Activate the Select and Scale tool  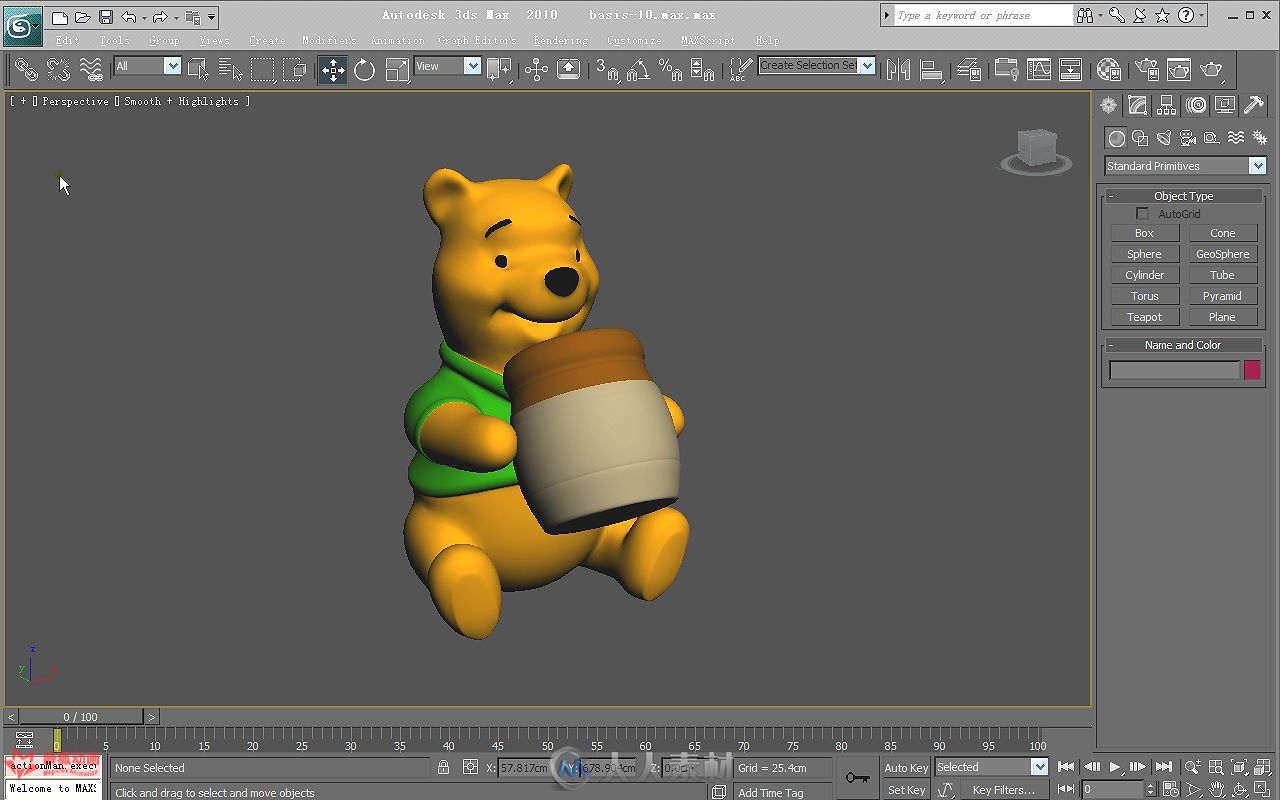tap(397, 69)
